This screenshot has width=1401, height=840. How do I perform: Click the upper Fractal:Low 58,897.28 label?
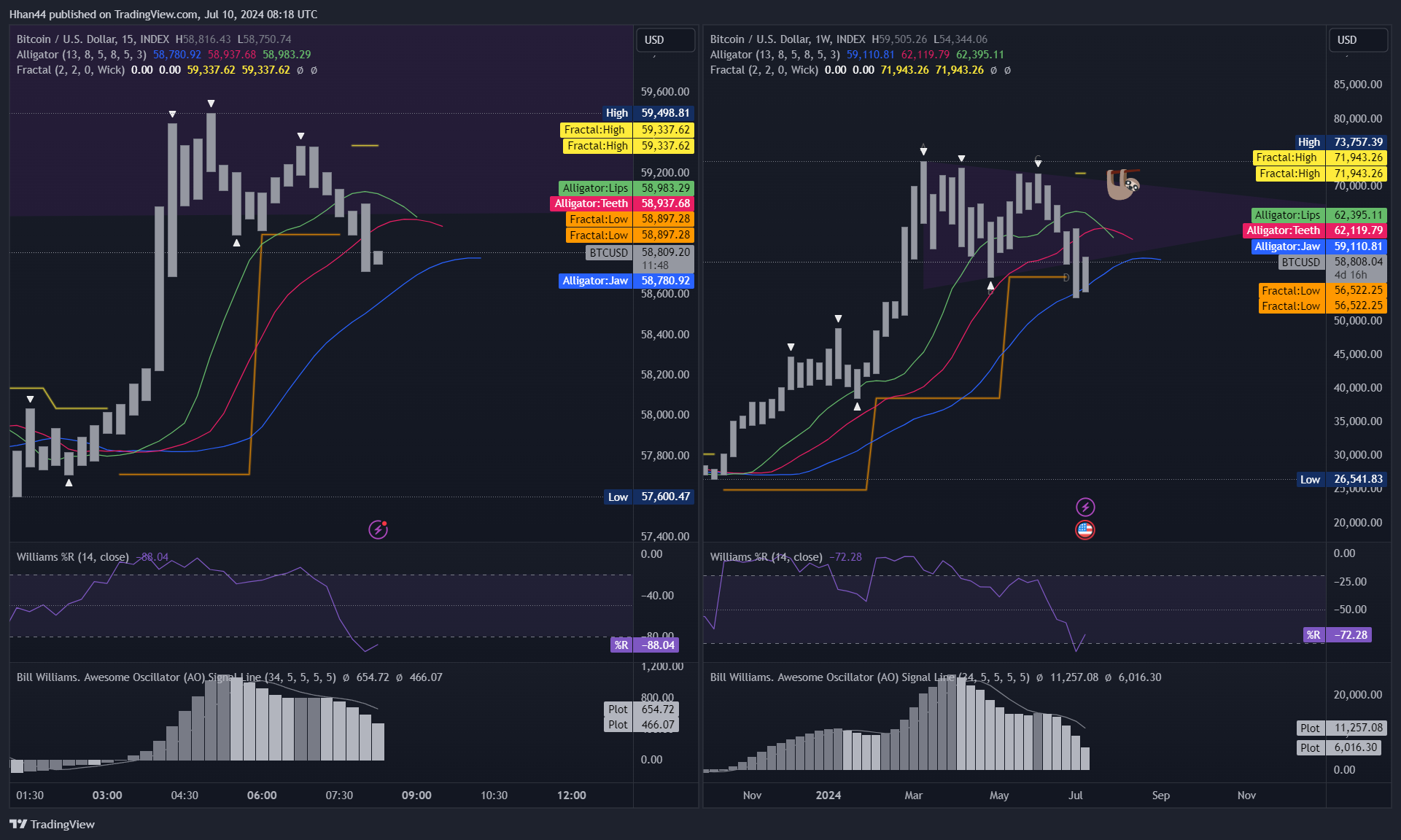[x=629, y=219]
